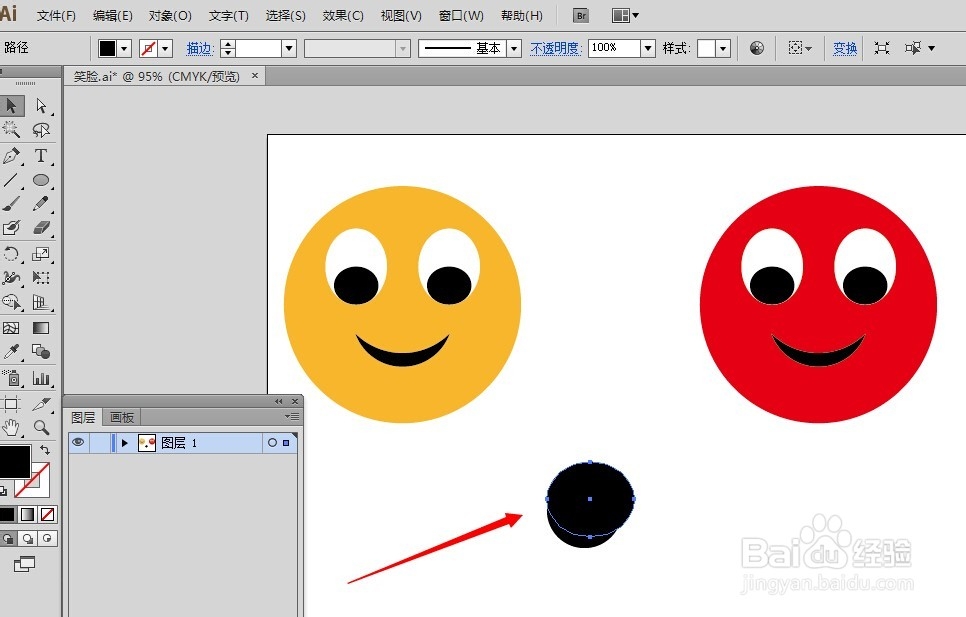Collapse the Layers panel with double arrows
The height and width of the screenshot is (617, 966).
(278, 401)
